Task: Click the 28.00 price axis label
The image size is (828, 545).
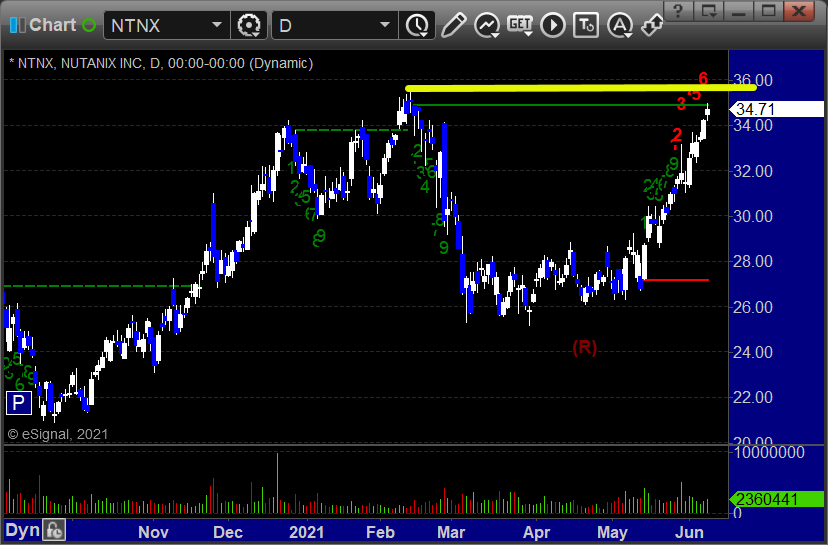Action: 753,261
